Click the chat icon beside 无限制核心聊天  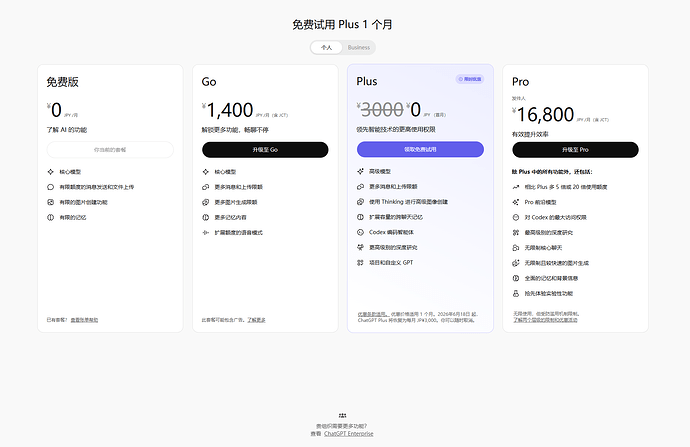516,248
